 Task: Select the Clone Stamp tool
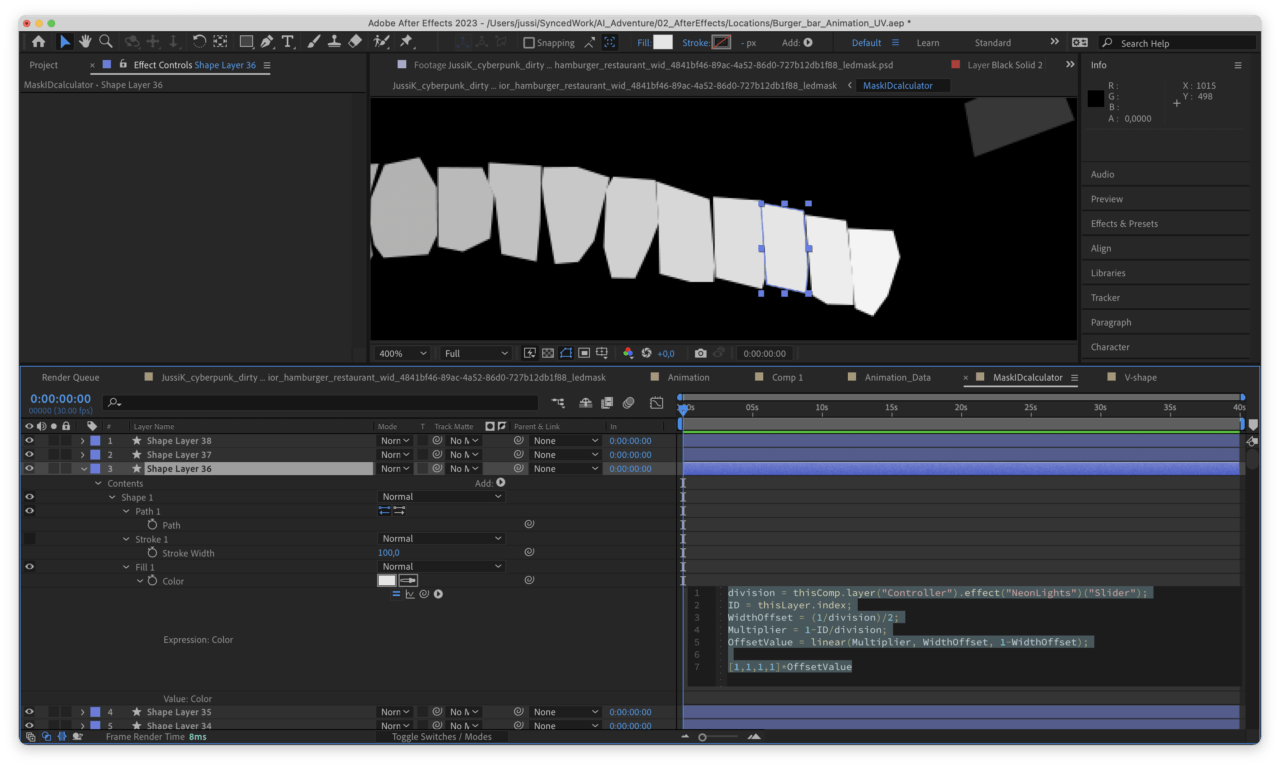[334, 42]
